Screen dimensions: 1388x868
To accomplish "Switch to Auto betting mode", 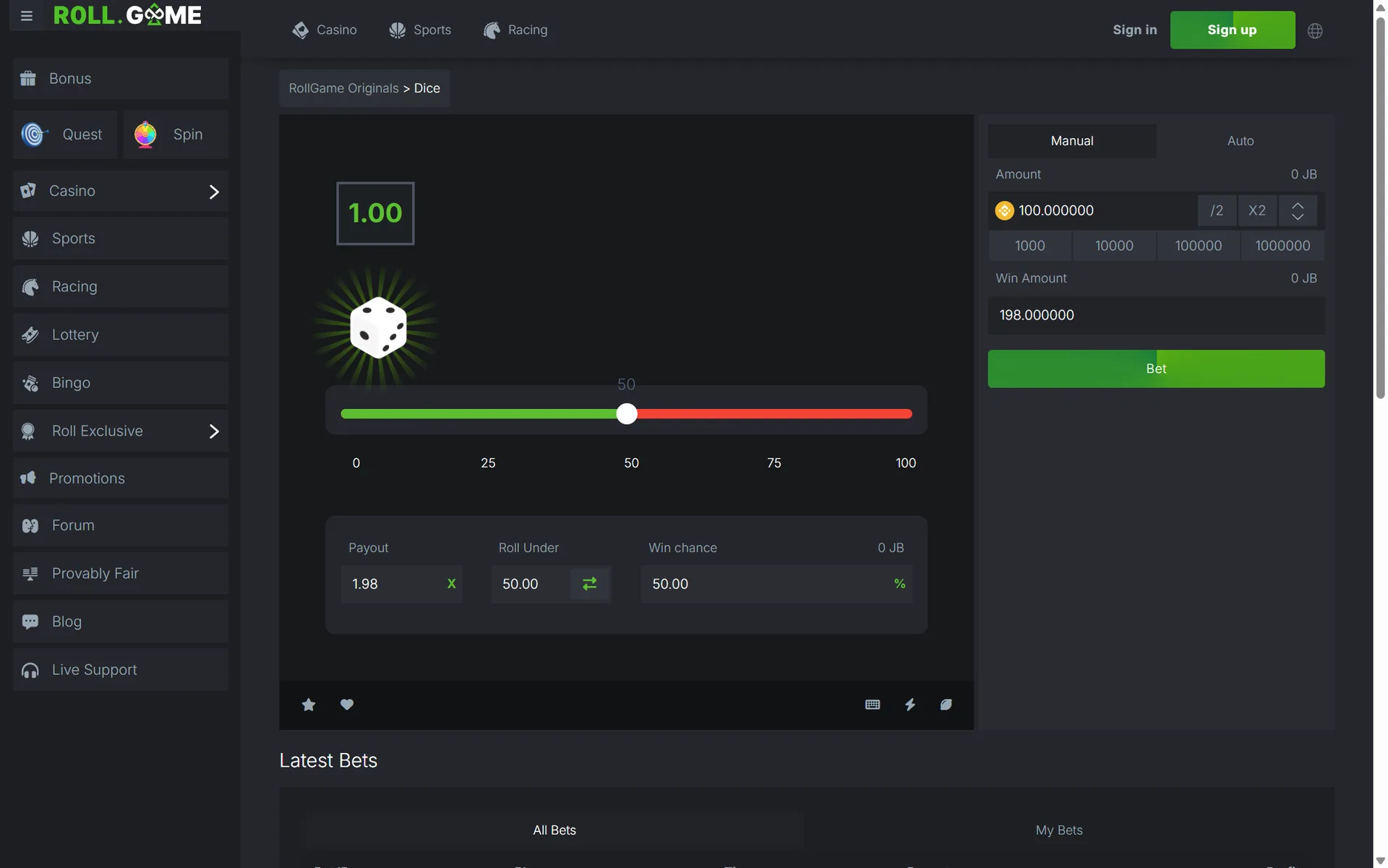I will click(x=1241, y=141).
